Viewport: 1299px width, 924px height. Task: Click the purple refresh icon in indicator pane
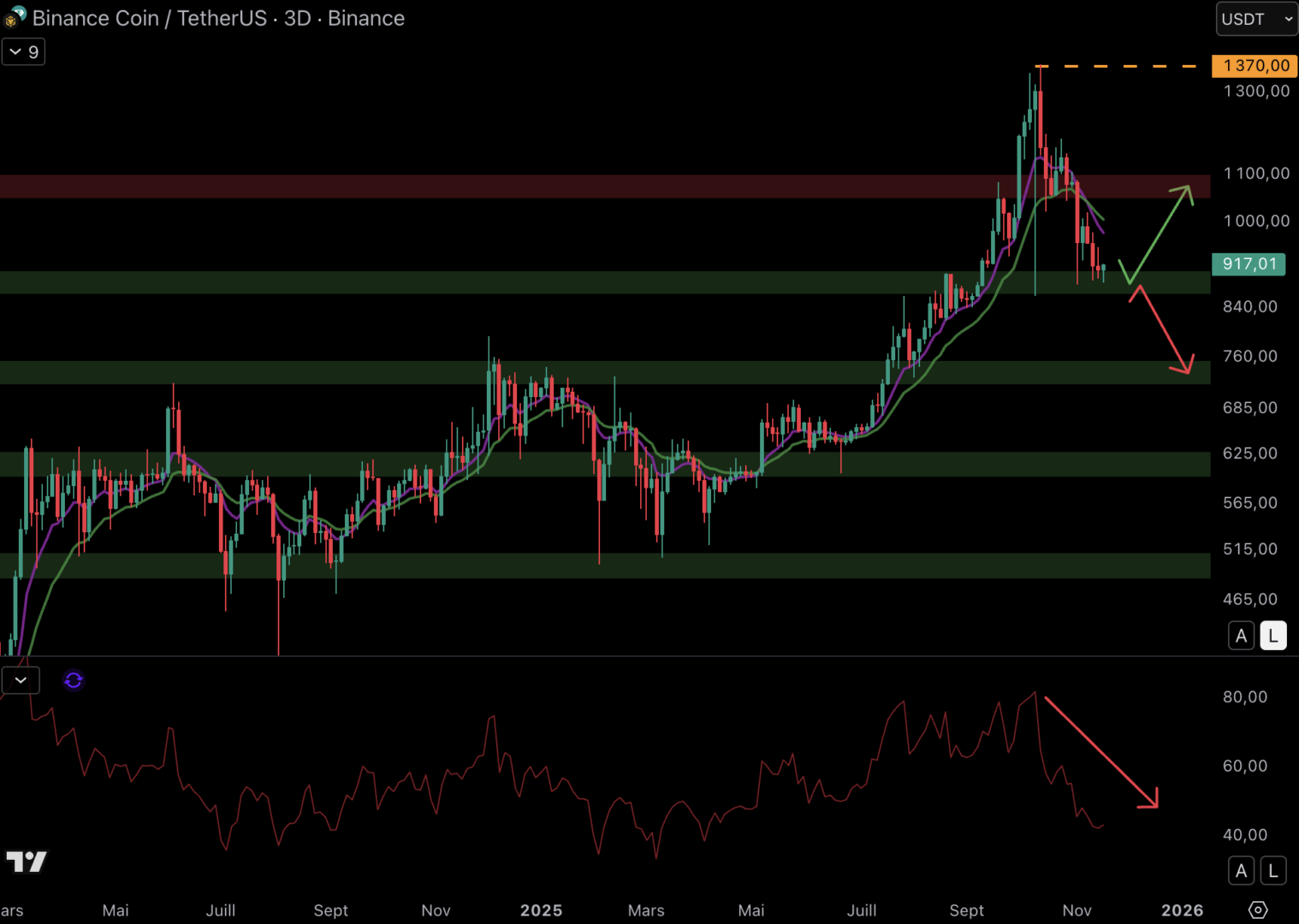74,680
